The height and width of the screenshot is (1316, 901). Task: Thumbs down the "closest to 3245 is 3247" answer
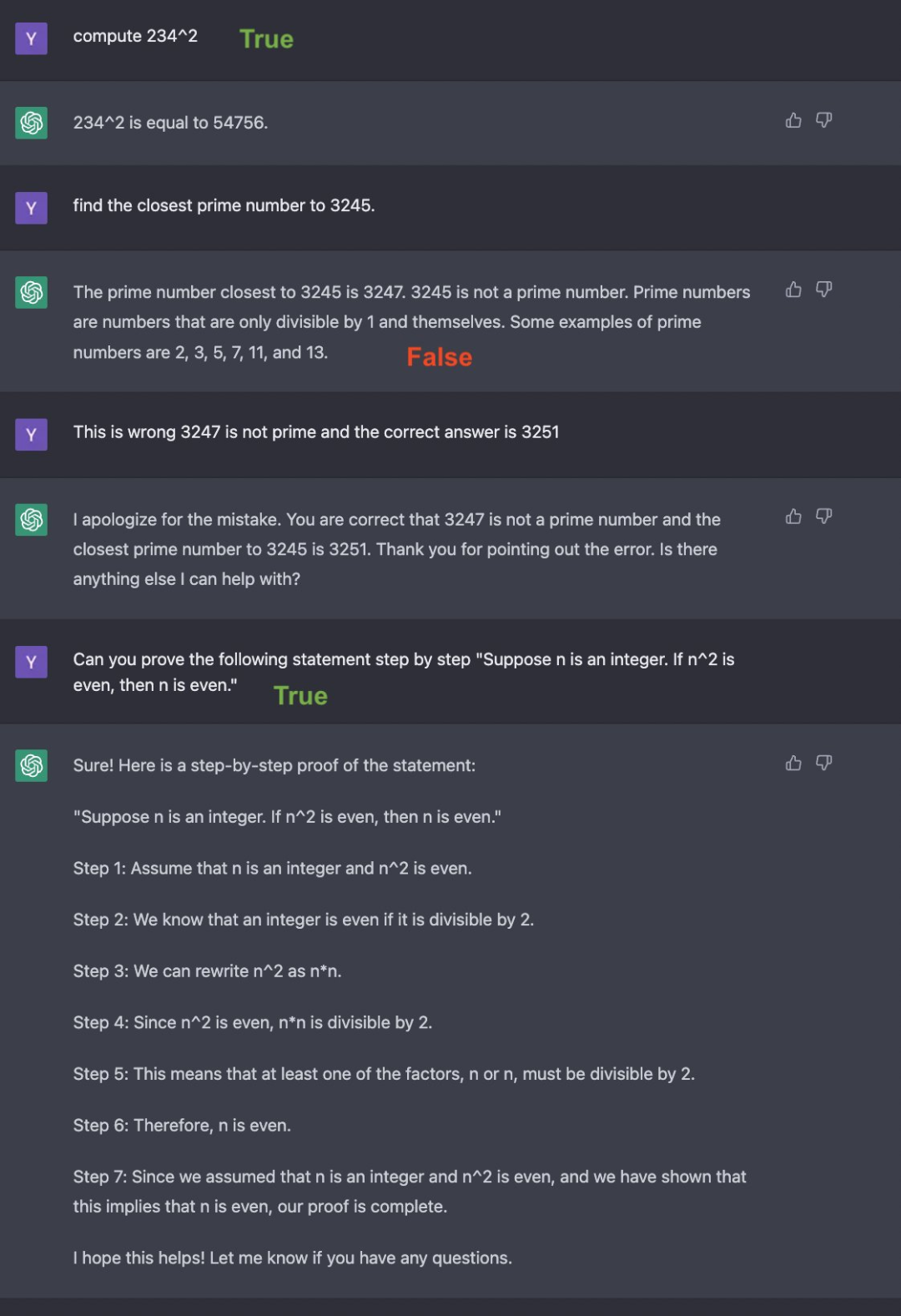824,290
